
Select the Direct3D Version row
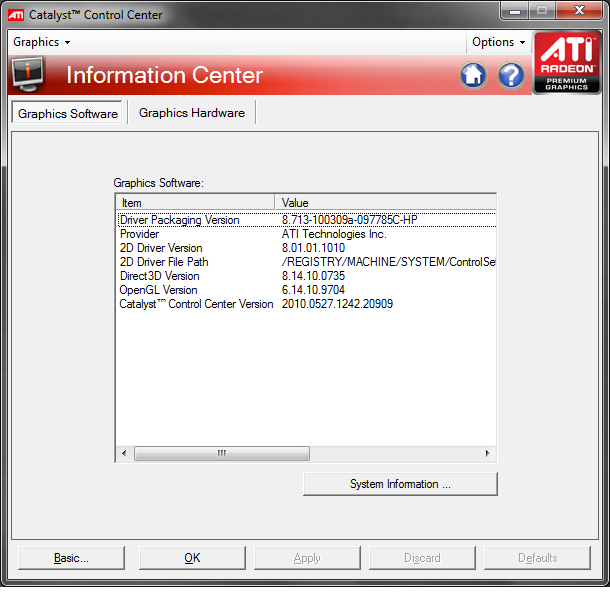pyautogui.click(x=307, y=276)
